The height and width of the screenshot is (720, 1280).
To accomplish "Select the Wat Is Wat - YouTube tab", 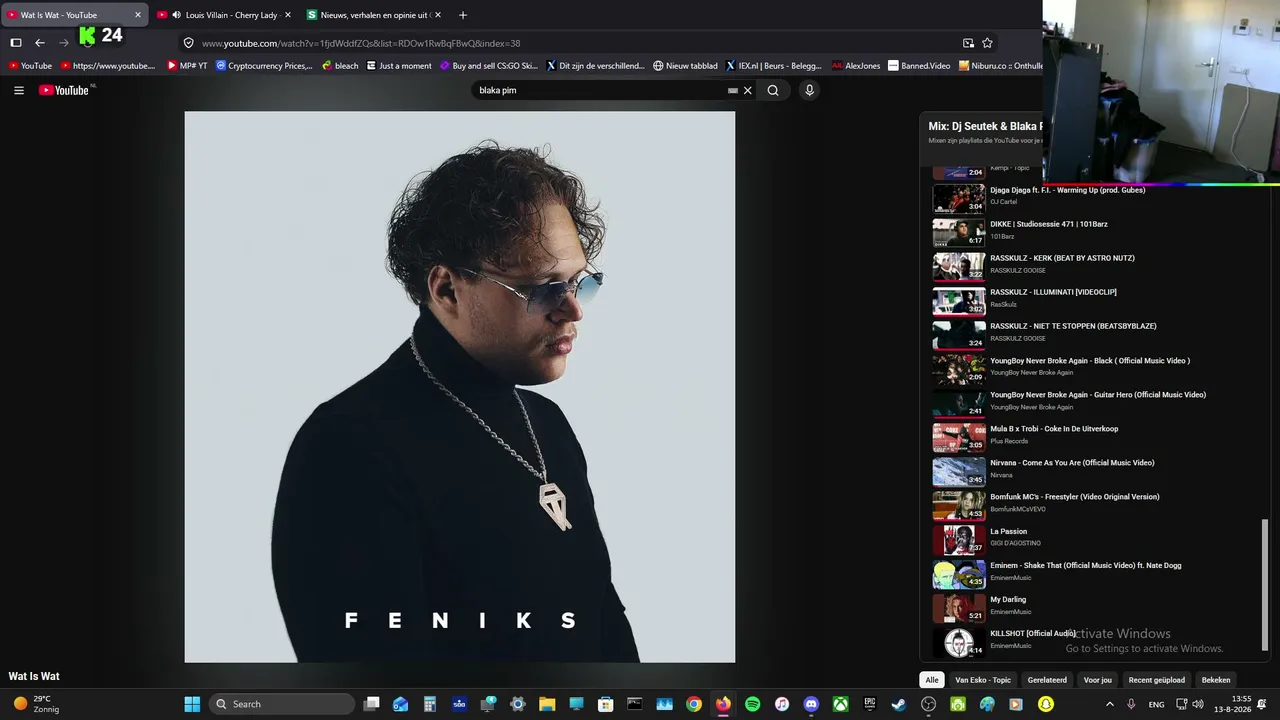I will click(74, 15).
